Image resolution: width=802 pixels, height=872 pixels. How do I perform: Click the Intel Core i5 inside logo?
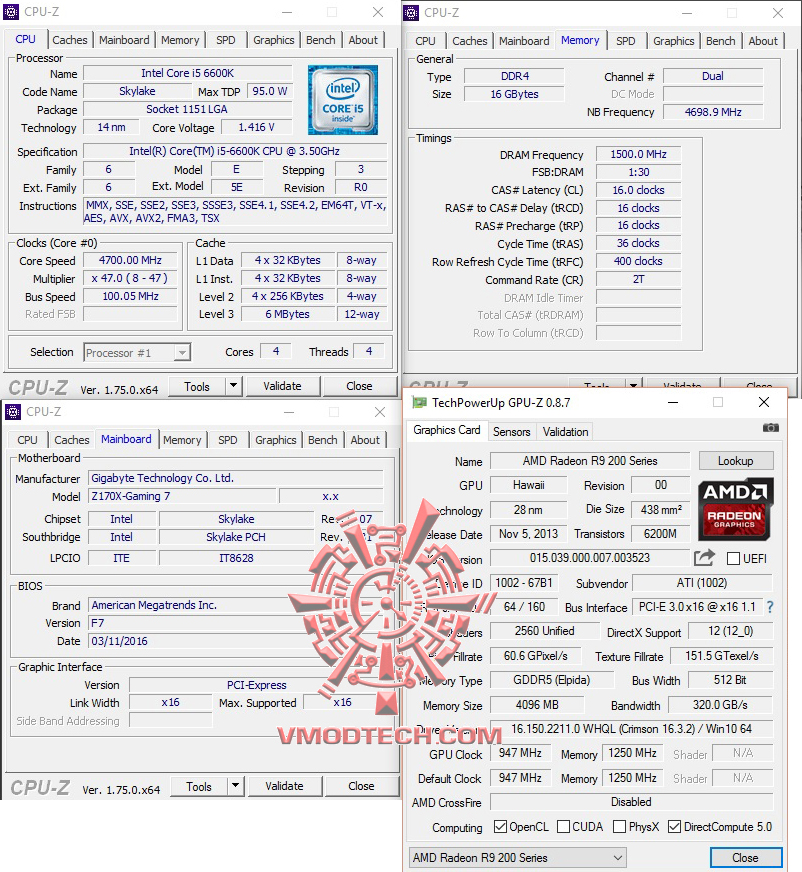[343, 100]
